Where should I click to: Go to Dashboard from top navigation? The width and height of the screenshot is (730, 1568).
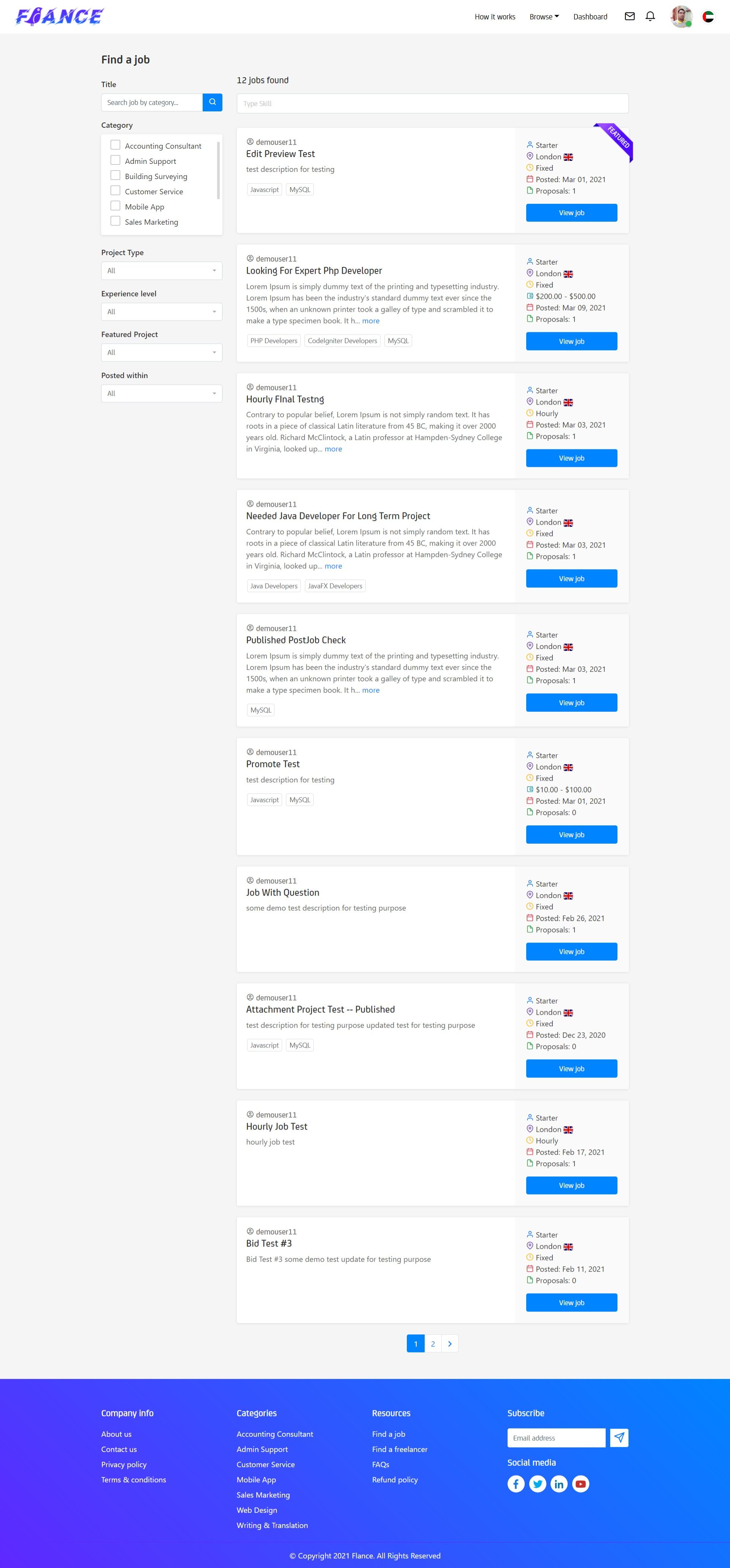click(590, 17)
